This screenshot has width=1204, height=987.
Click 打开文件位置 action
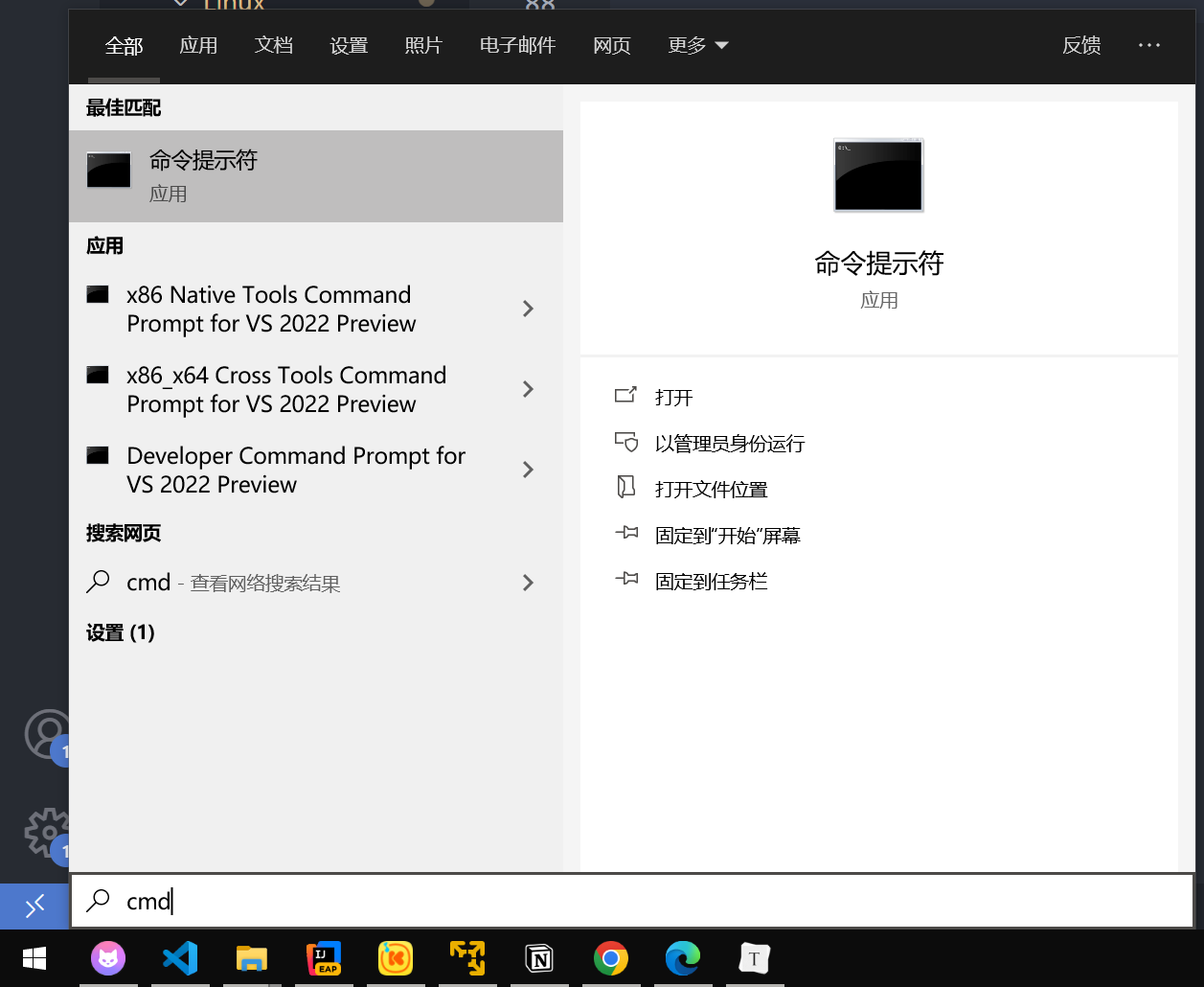[x=711, y=490]
